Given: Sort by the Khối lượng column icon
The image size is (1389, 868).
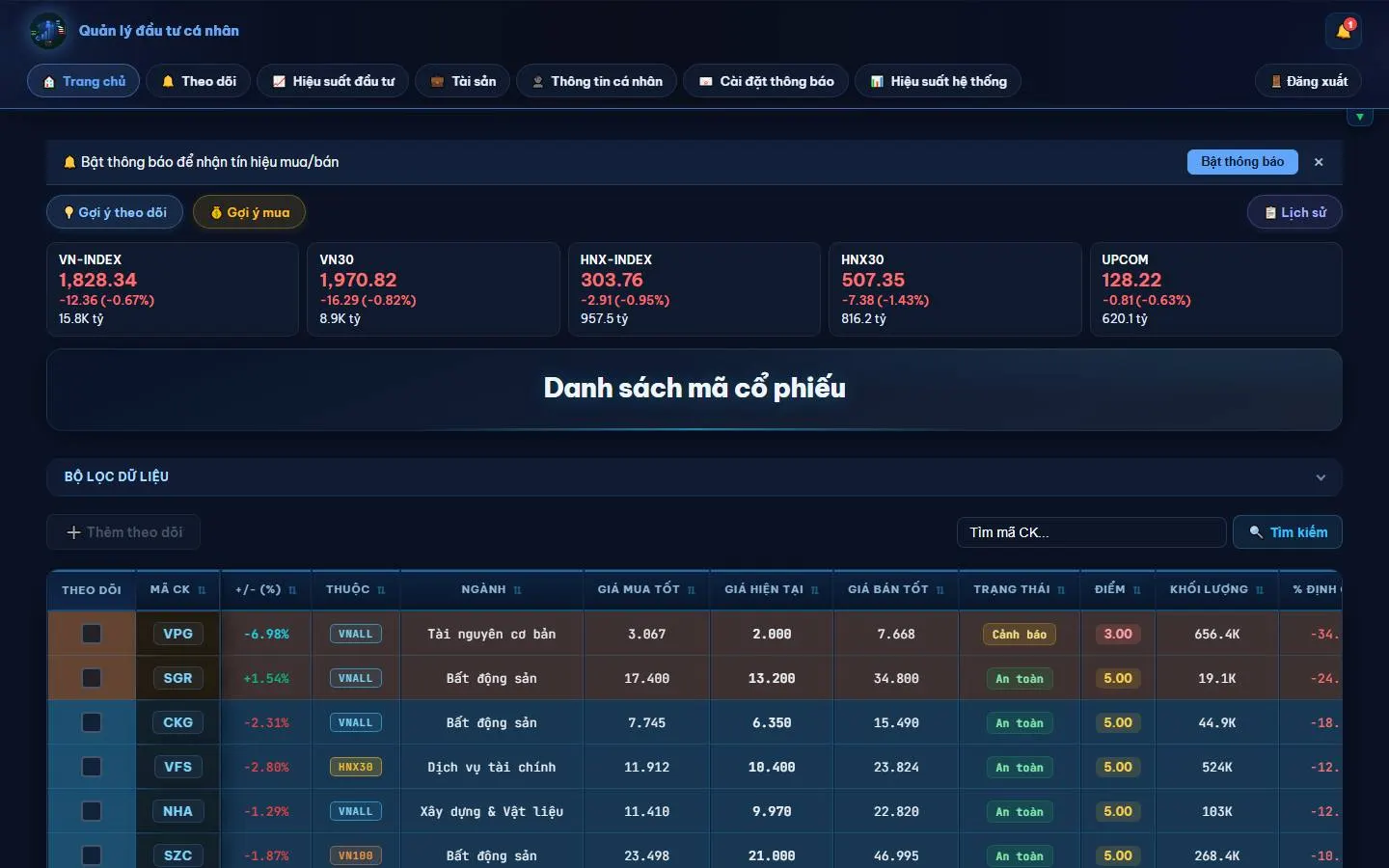Looking at the screenshot, I should coord(1260,590).
